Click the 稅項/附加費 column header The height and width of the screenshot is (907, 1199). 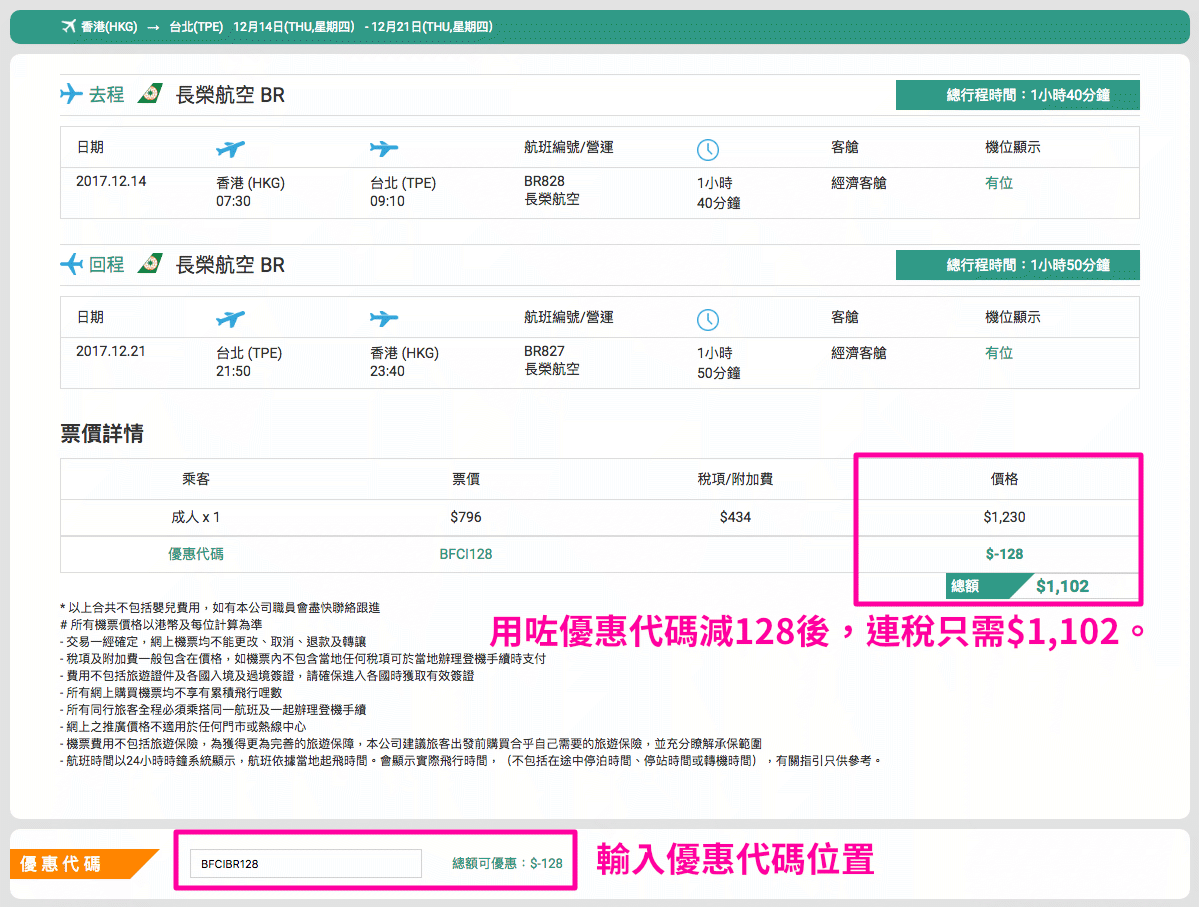coord(735,479)
